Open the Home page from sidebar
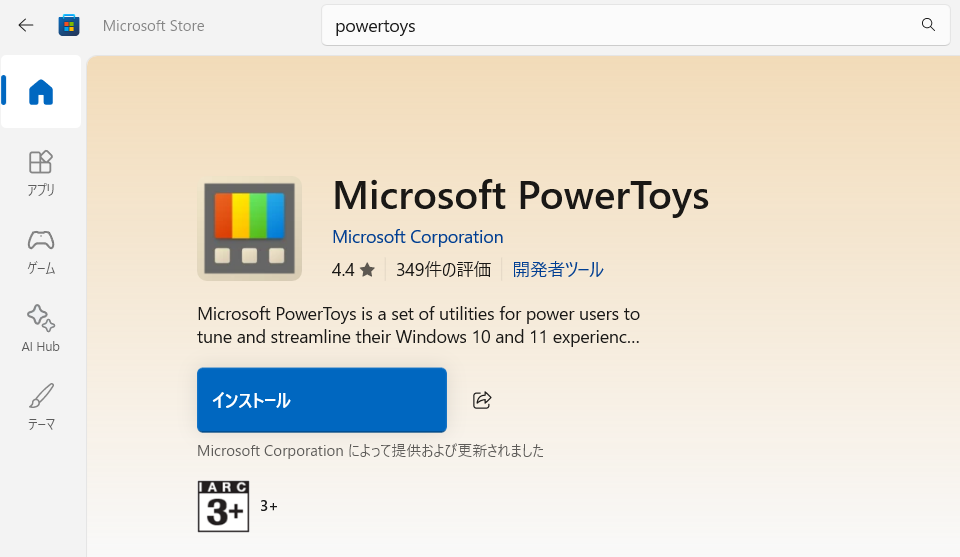 (x=41, y=92)
